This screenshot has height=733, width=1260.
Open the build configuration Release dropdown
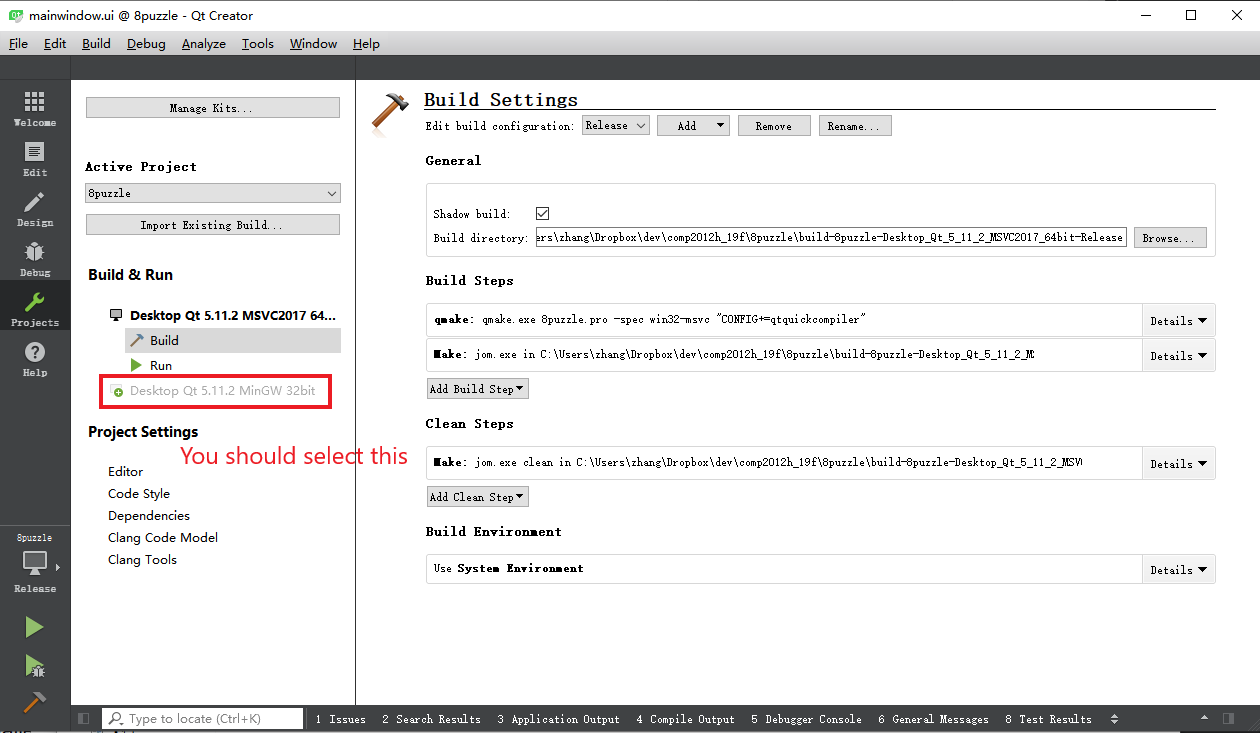[x=615, y=126]
